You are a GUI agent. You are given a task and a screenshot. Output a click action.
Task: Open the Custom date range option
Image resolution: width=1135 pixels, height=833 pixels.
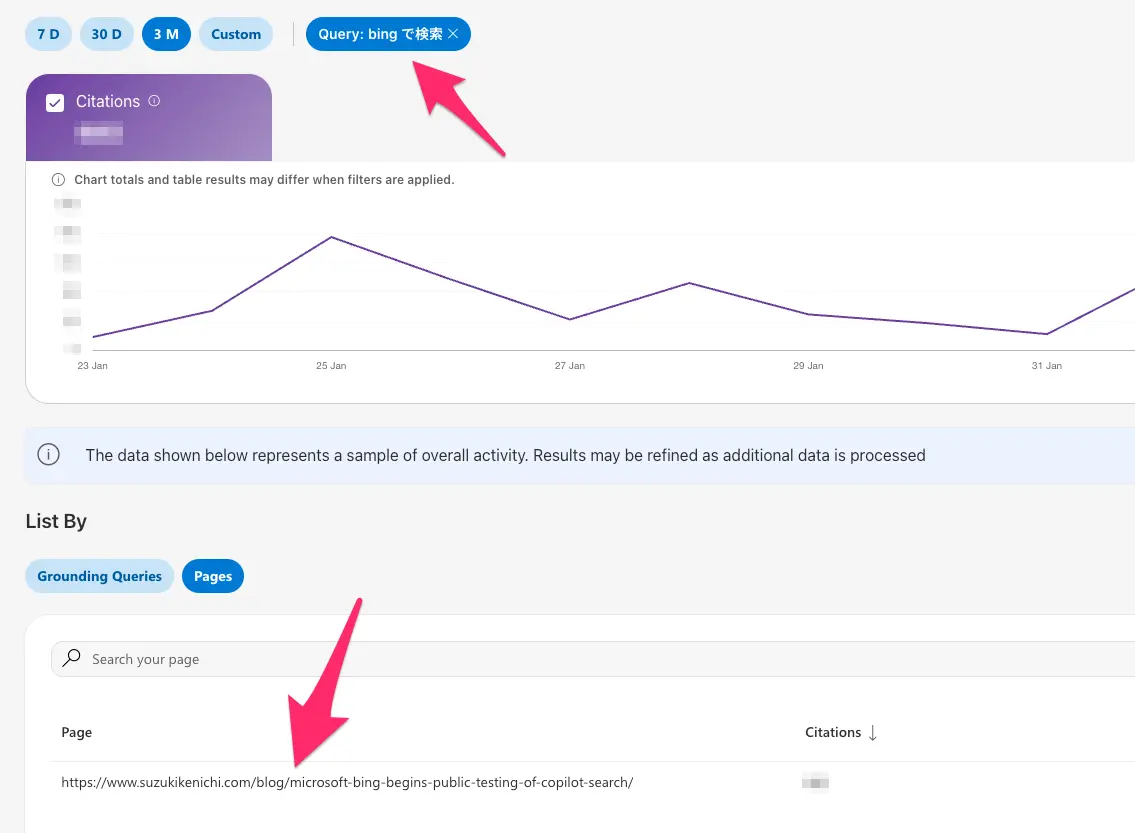[236, 34]
